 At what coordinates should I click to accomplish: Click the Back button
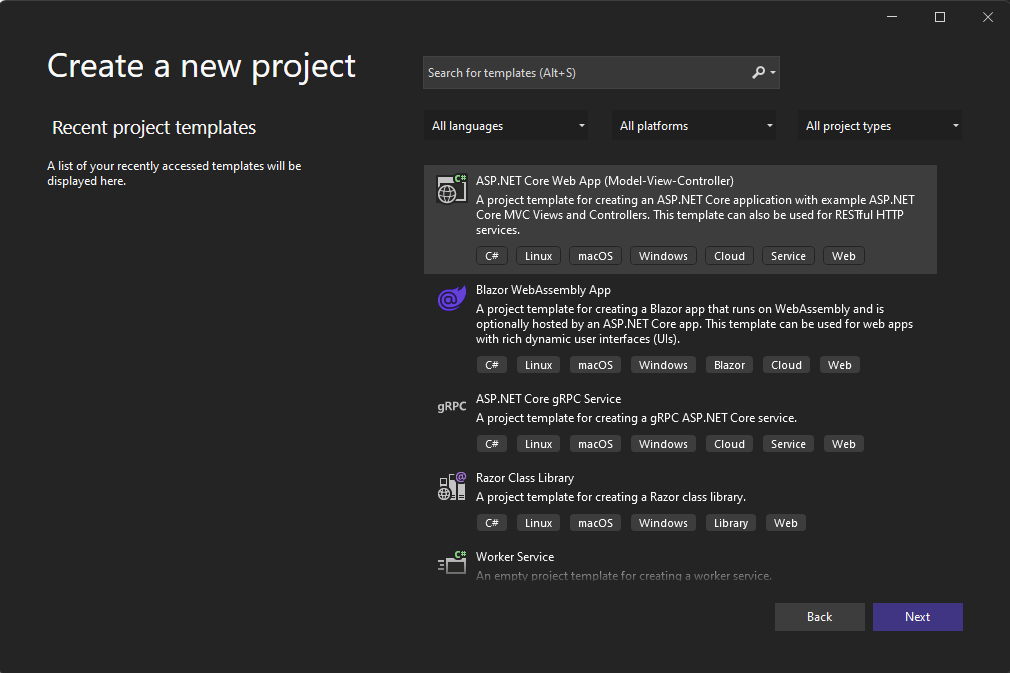[x=819, y=616]
